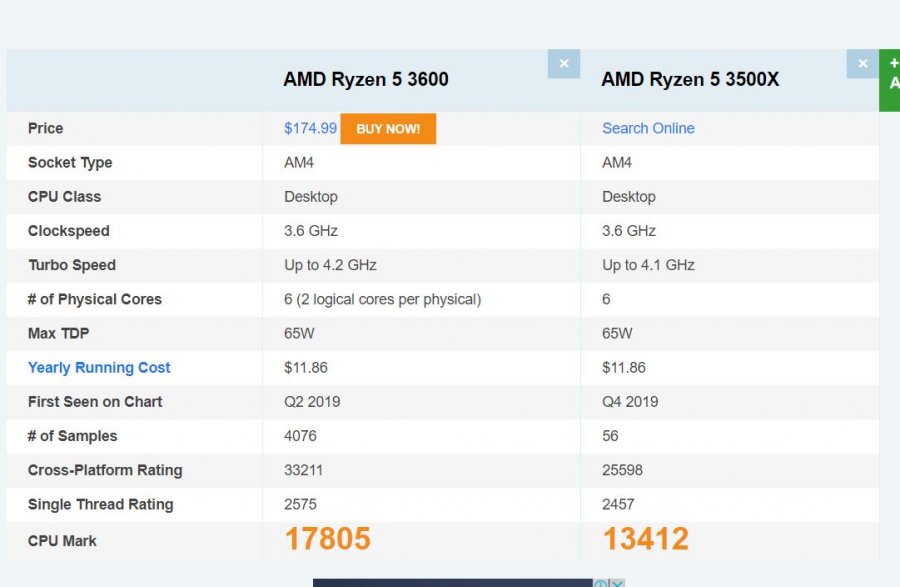Click the Socket Type row label

click(x=70, y=162)
